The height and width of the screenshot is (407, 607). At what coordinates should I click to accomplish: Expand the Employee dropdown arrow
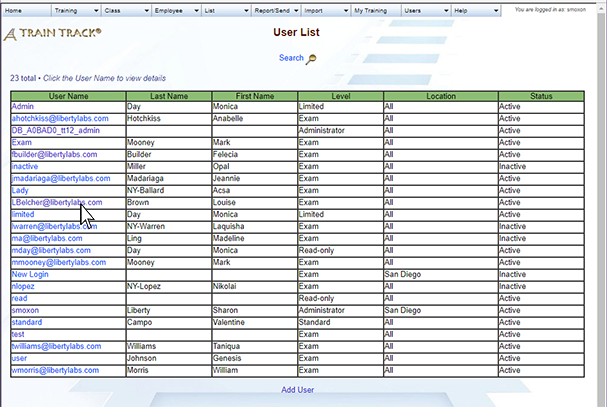(196, 11)
